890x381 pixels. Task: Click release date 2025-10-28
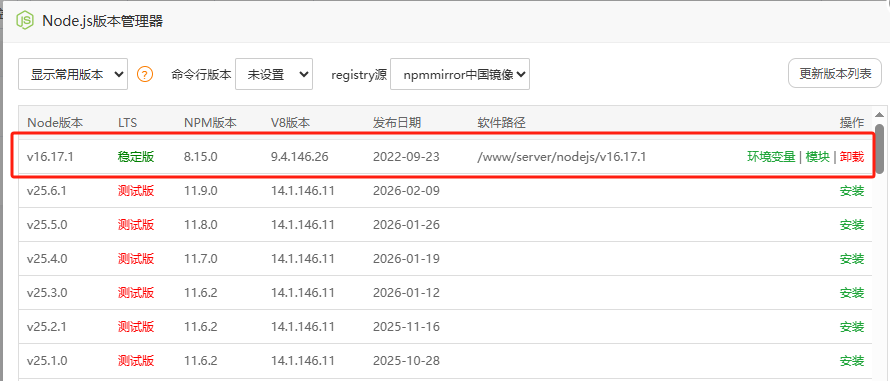pos(406,361)
